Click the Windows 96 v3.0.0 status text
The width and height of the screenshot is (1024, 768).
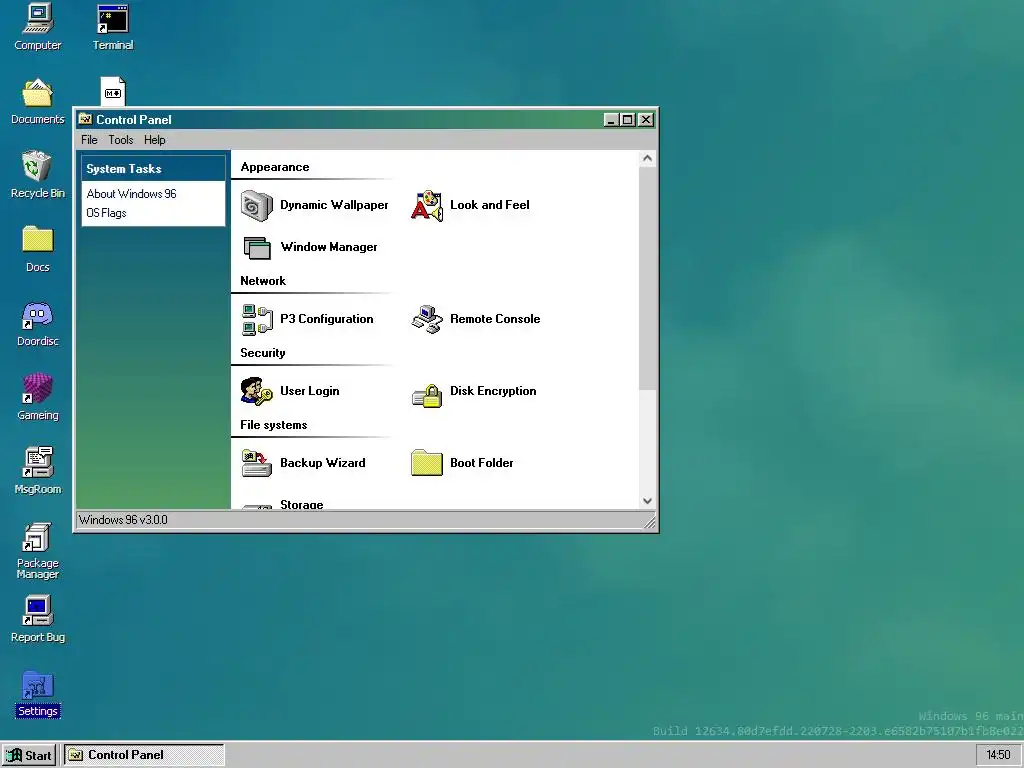tap(123, 520)
